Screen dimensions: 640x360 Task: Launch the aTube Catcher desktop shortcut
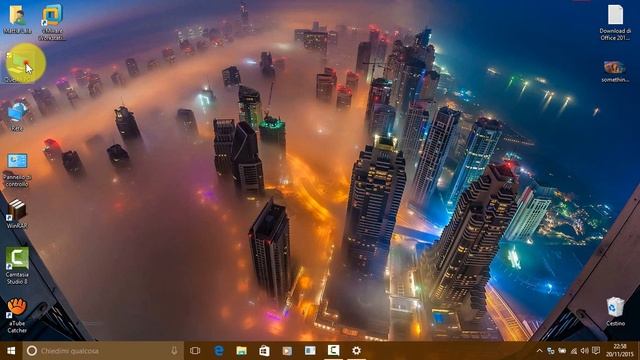point(17,315)
